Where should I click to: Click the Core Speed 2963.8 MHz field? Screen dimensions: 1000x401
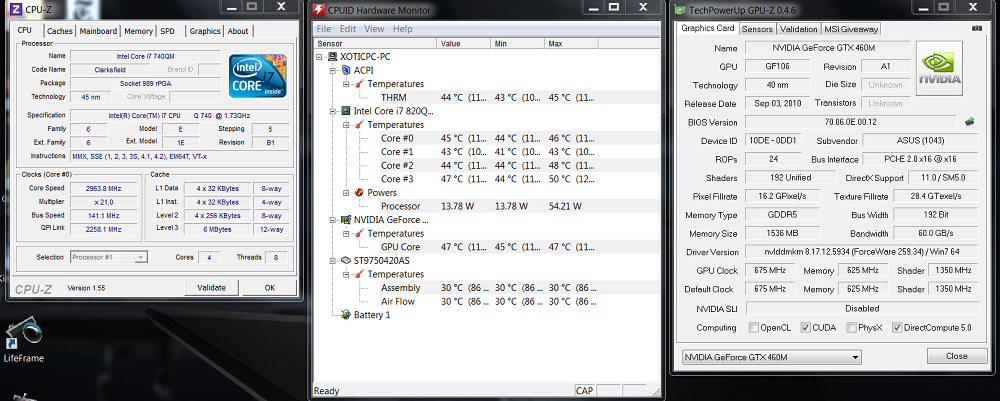pos(103,188)
